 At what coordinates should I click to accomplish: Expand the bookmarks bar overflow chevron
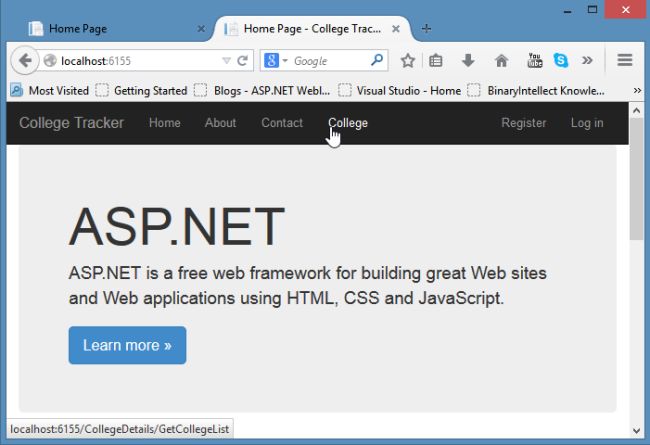[637, 90]
